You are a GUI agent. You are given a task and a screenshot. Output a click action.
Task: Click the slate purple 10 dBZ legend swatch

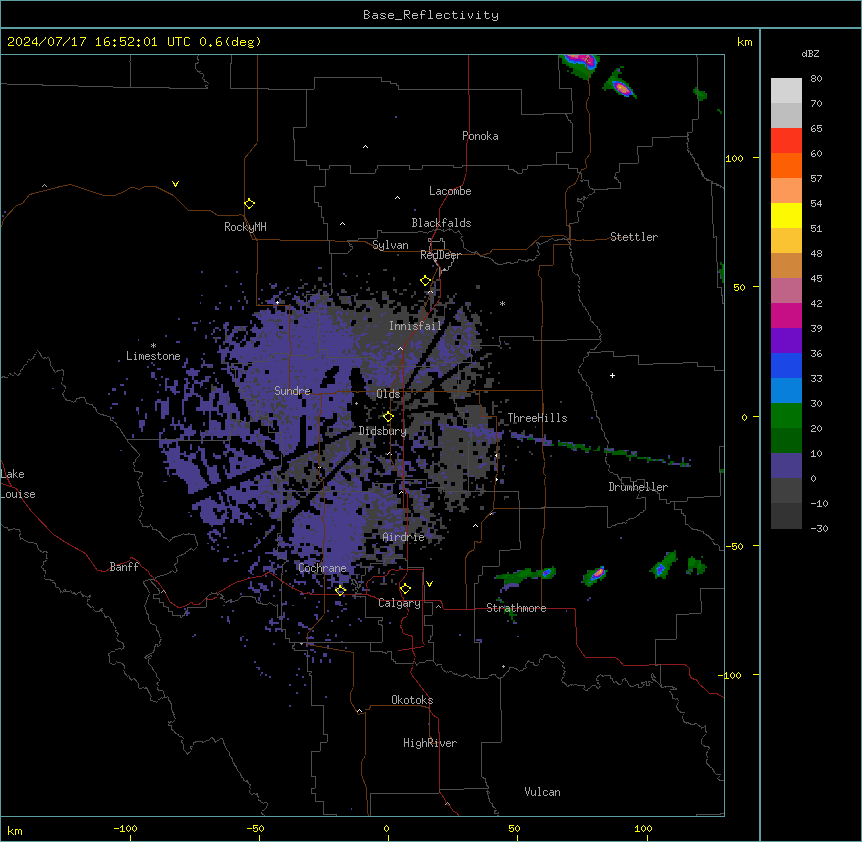pos(786,466)
